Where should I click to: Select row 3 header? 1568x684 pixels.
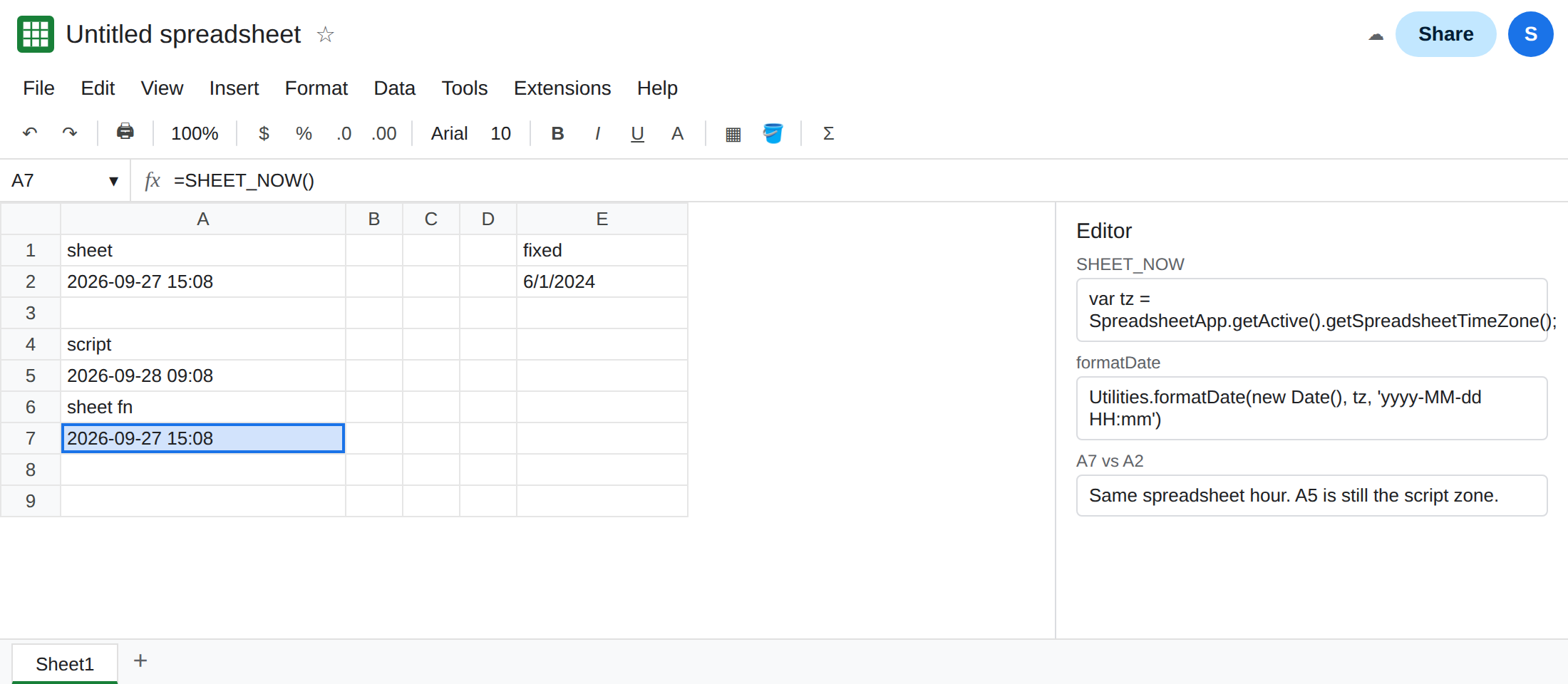(x=31, y=313)
